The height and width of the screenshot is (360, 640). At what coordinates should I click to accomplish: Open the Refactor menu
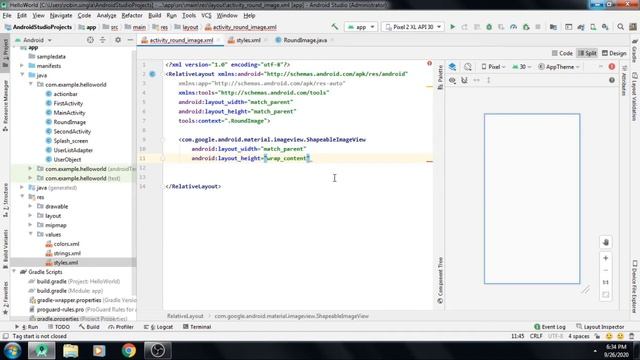point(132,16)
